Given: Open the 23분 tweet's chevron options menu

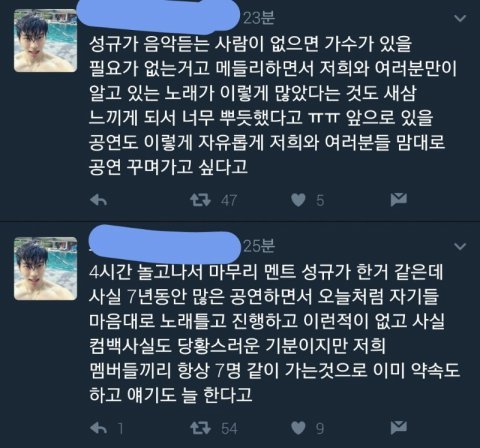Looking at the screenshot, I should 460,18.
